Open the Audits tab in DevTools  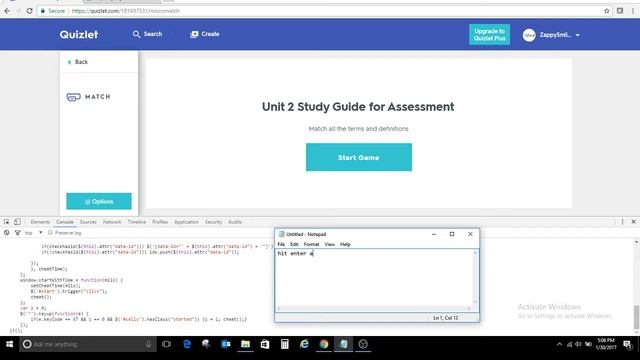click(235, 222)
